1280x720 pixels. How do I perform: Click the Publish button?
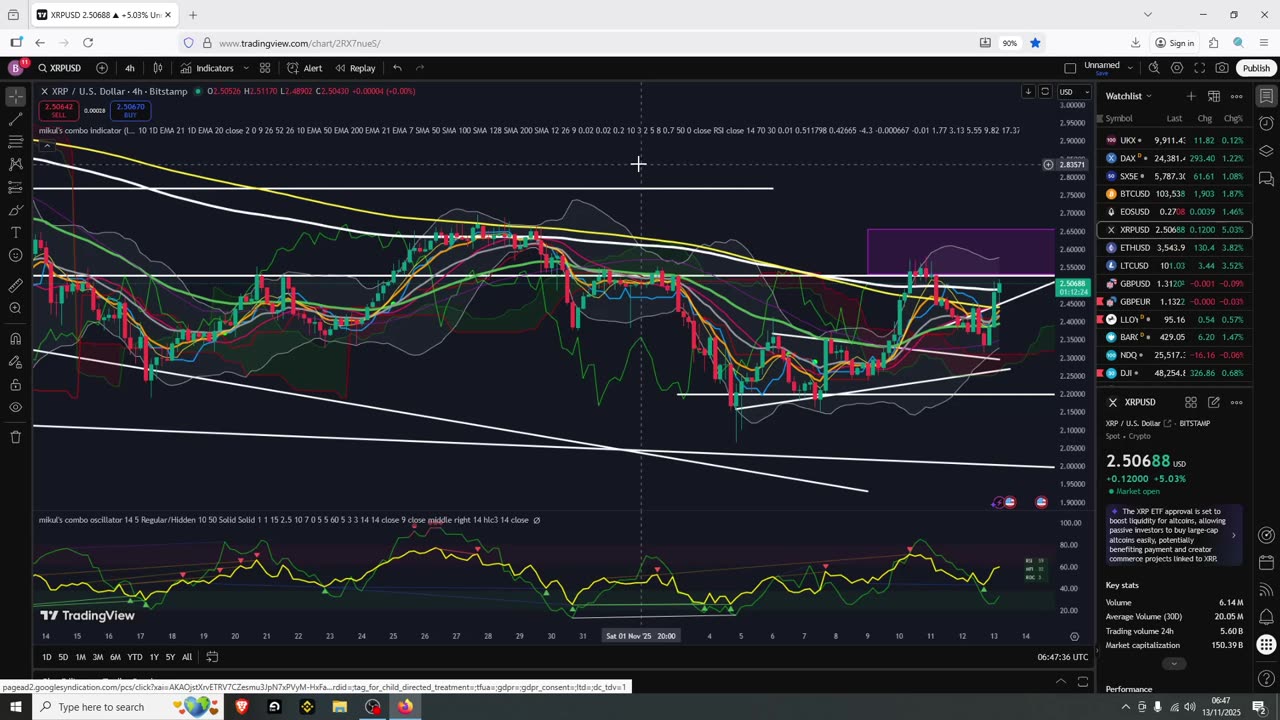click(x=1256, y=68)
